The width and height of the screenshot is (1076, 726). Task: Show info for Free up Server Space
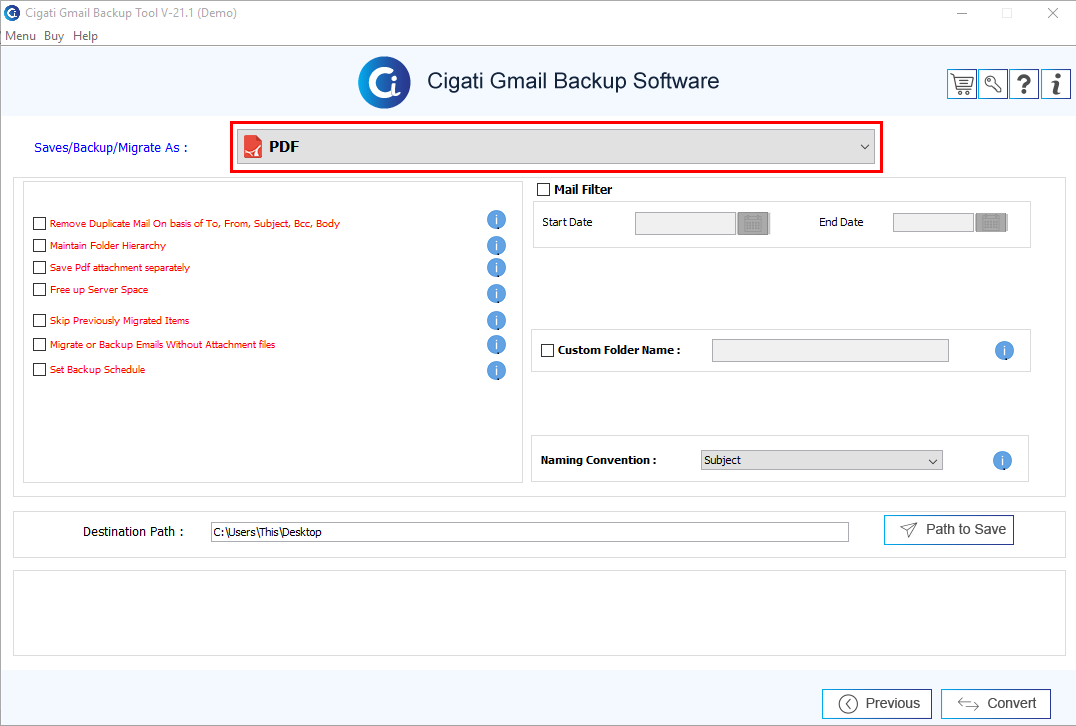click(496, 294)
